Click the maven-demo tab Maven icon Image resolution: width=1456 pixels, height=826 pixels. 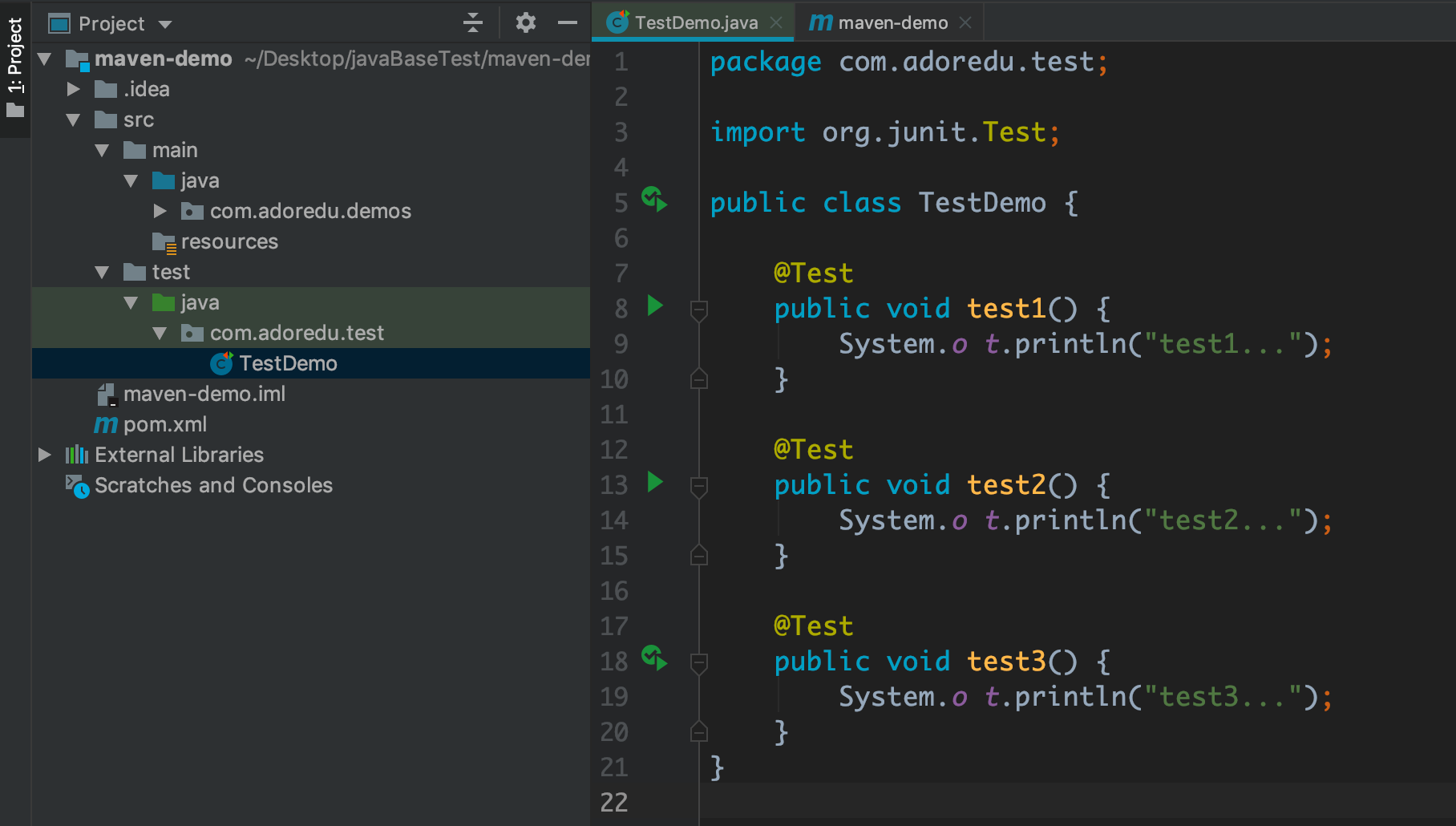click(x=821, y=22)
